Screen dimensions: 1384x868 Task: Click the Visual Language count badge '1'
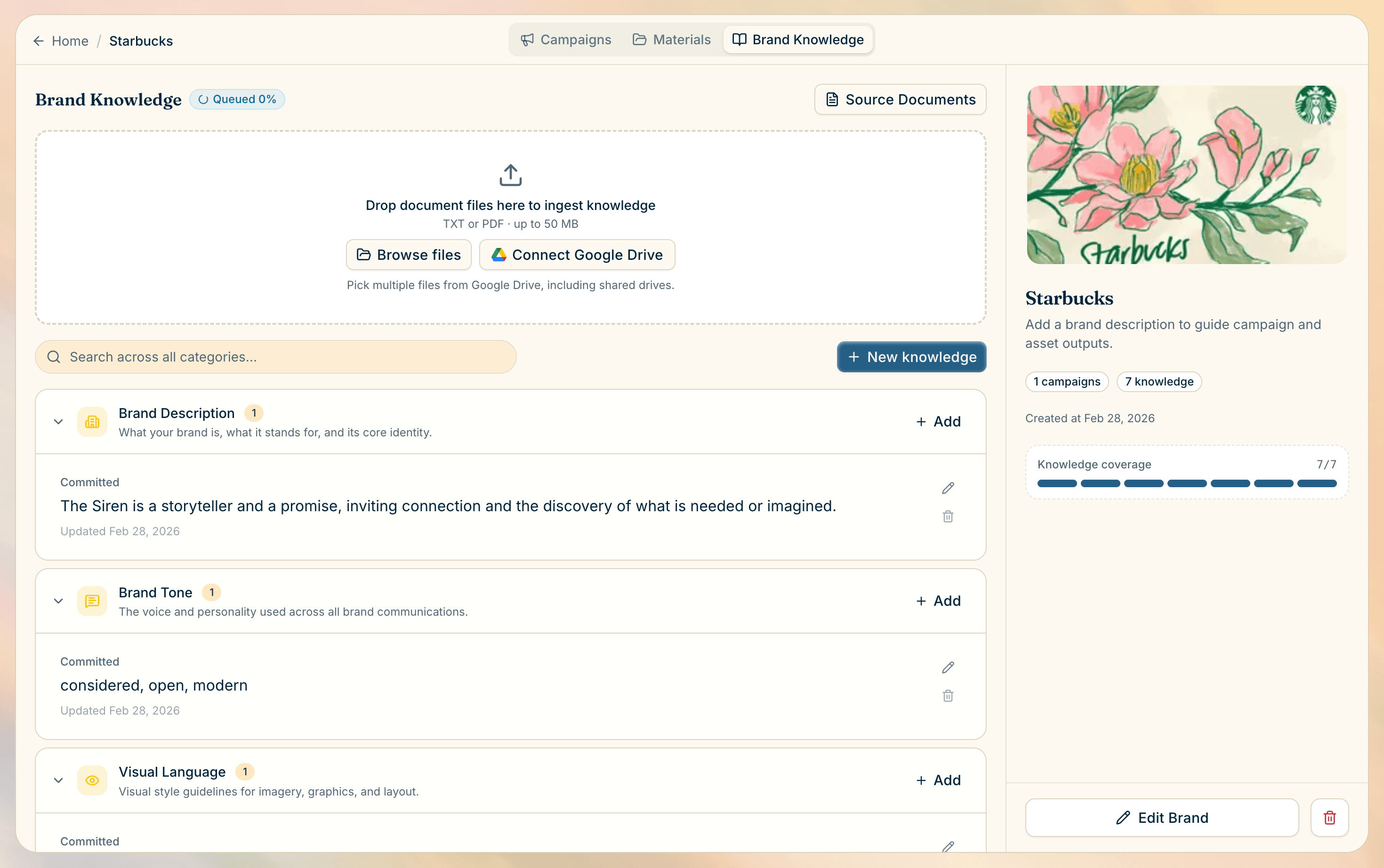click(245, 772)
